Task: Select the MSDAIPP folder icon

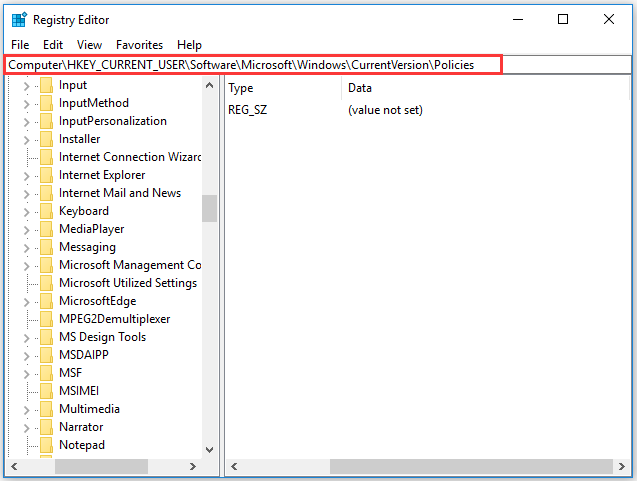Action: [x=46, y=355]
